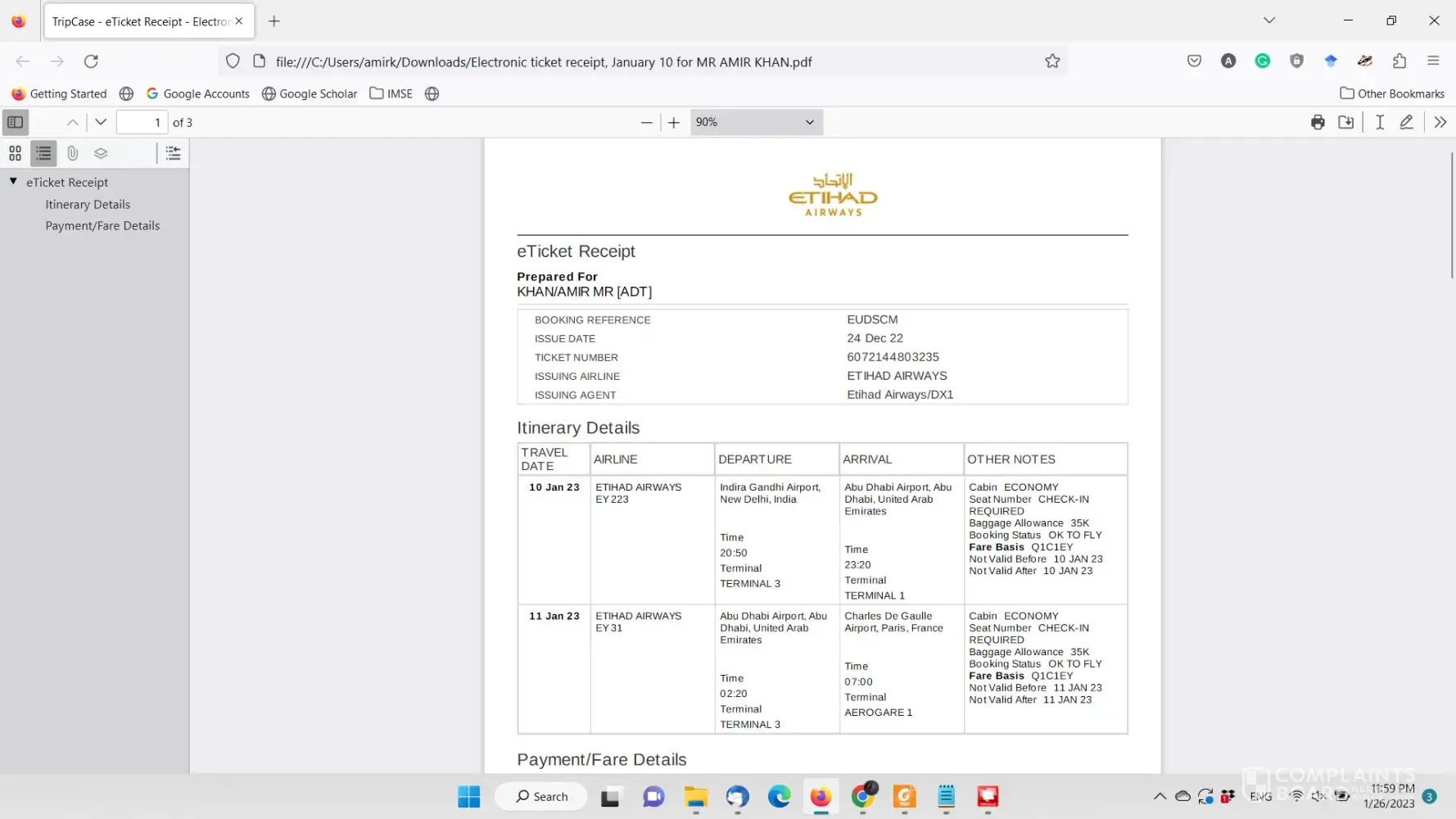1456x819 pixels.
Task: Jump to Payment/Fare Details outline entry
Action: 102,226
